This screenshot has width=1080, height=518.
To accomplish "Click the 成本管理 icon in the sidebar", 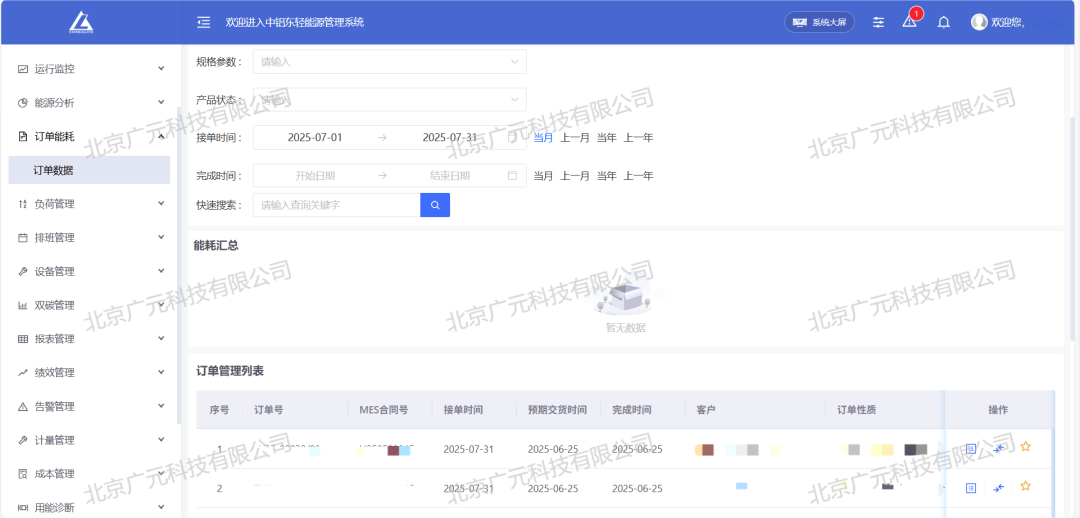I will 23,474.
